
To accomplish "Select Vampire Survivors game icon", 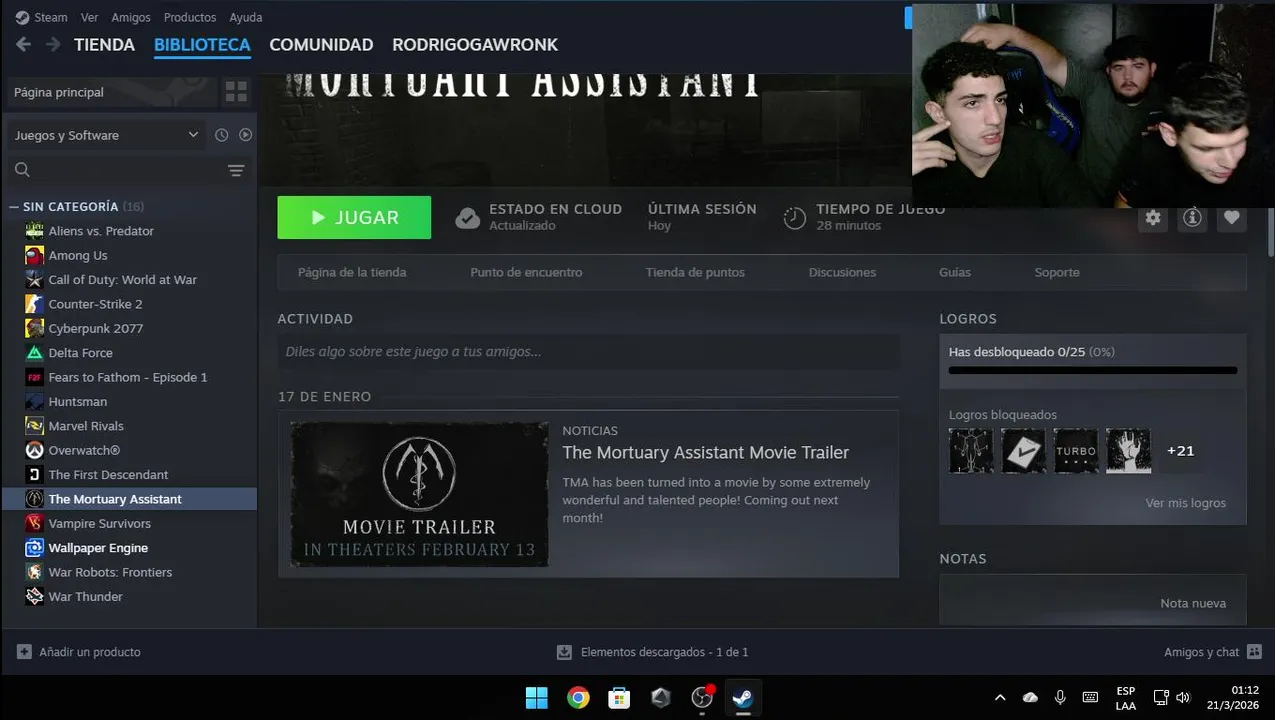I will pos(34,523).
